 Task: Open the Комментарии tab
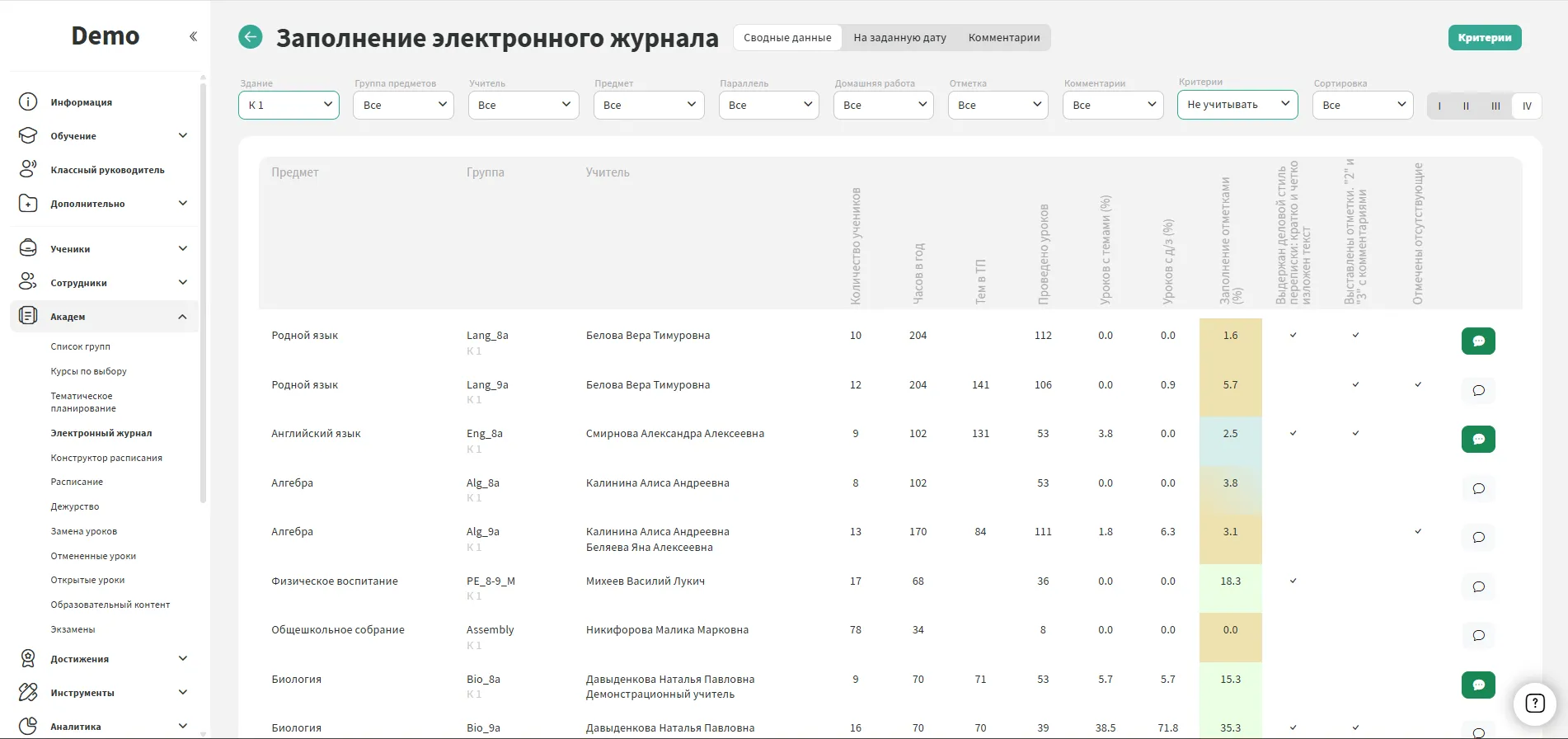(x=1003, y=38)
